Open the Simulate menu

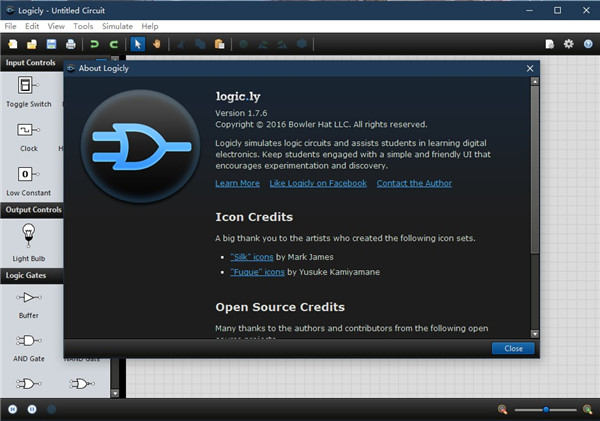click(x=117, y=26)
